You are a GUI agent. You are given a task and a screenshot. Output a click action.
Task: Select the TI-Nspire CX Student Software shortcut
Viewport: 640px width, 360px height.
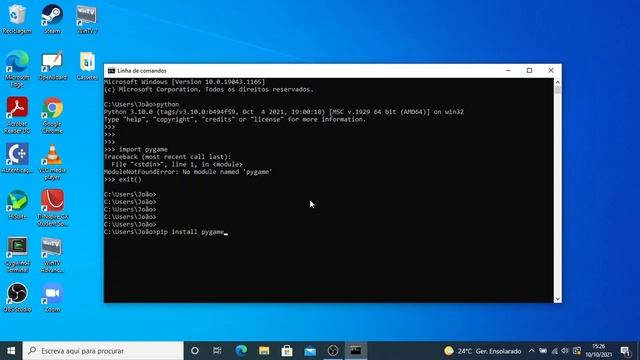tap(52, 208)
